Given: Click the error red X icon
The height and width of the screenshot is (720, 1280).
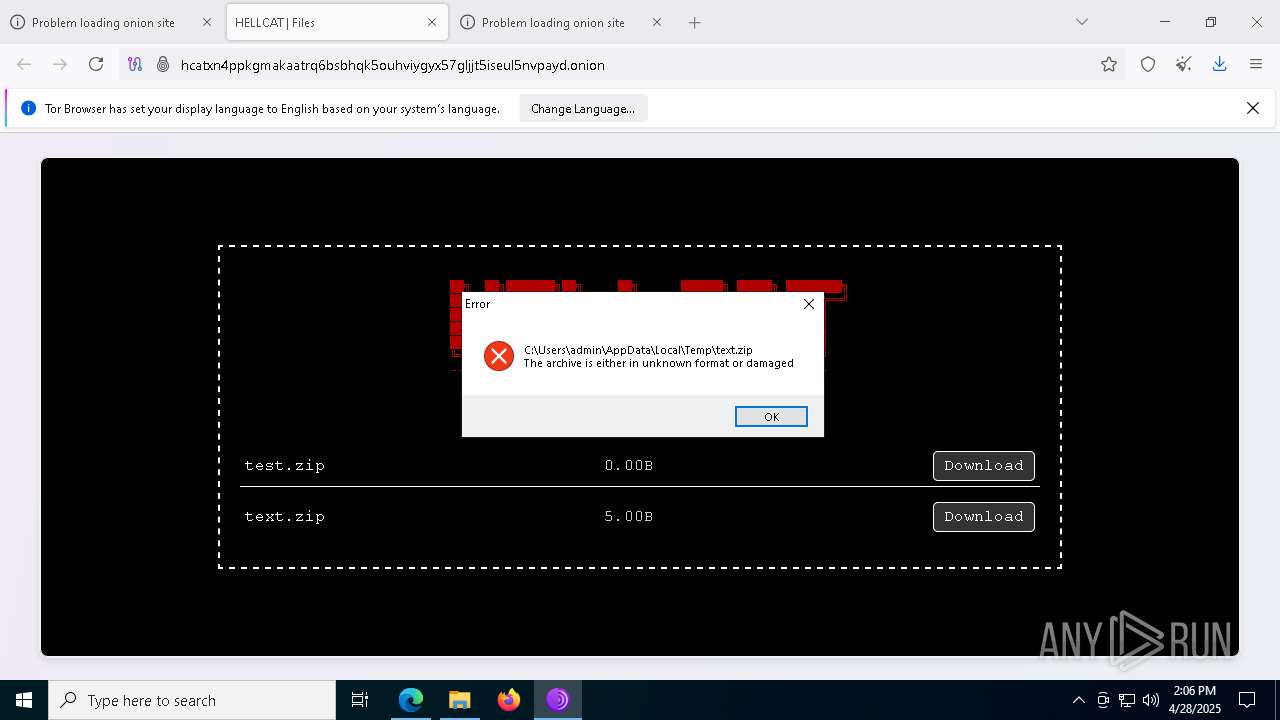Looking at the screenshot, I should [499, 356].
